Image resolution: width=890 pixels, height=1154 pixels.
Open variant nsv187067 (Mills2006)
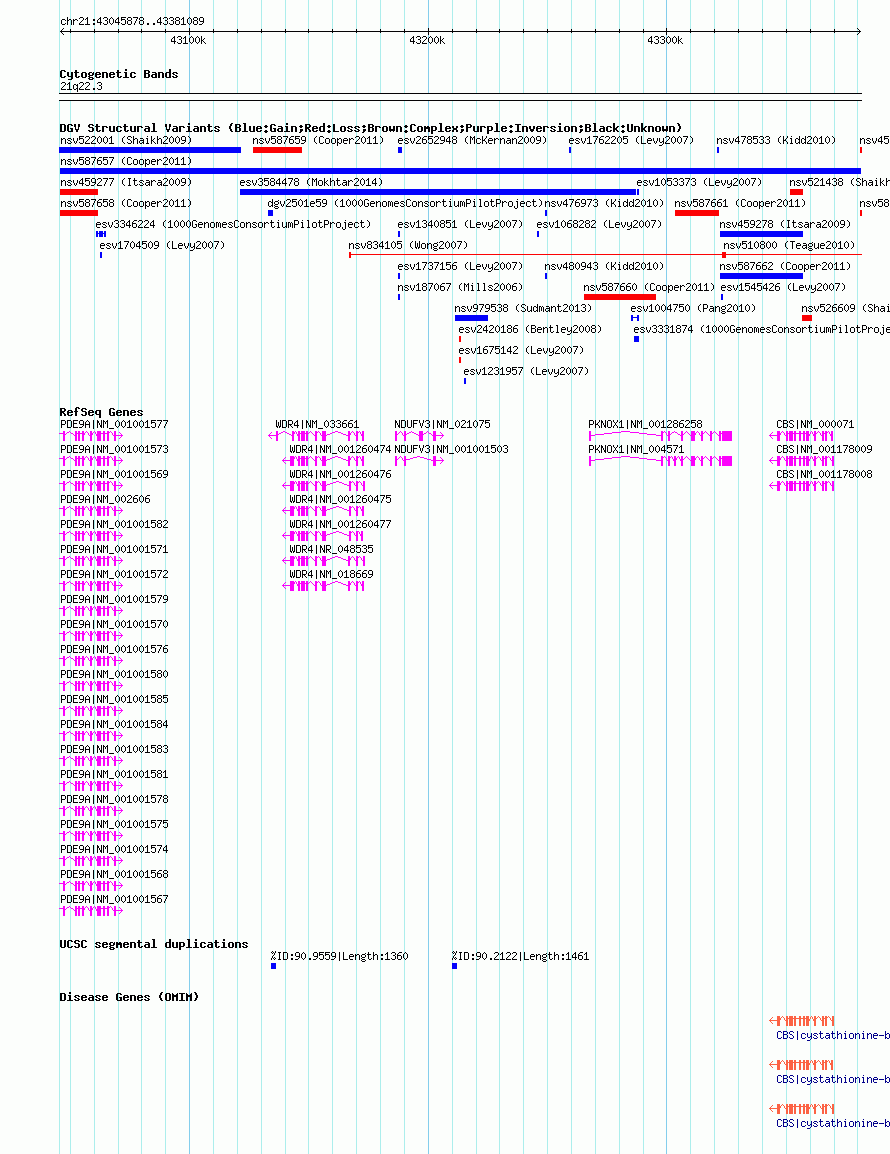coord(460,287)
